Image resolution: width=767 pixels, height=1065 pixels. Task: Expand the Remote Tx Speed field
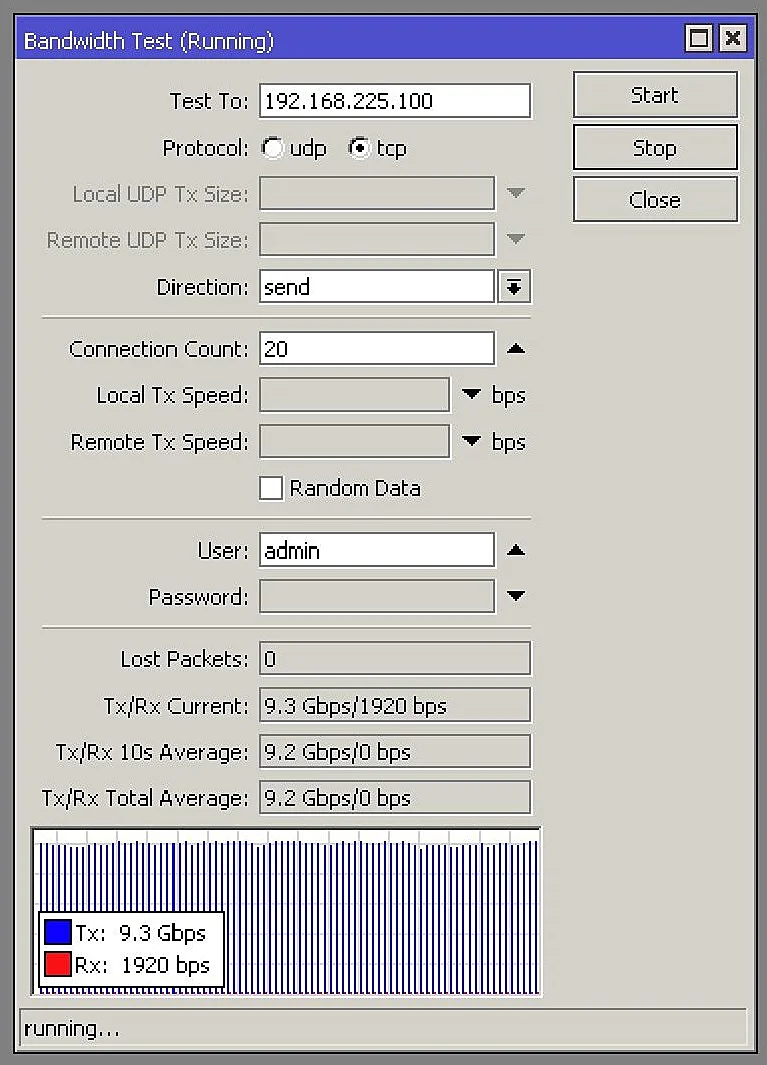(x=472, y=442)
